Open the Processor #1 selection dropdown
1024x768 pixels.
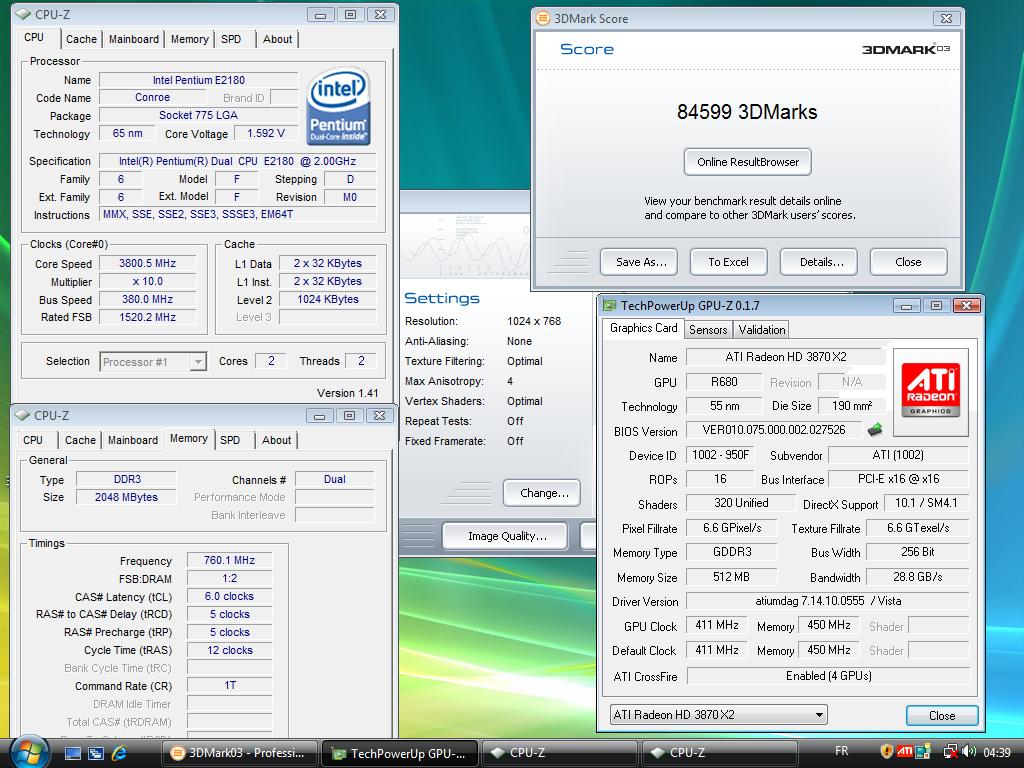tap(153, 362)
